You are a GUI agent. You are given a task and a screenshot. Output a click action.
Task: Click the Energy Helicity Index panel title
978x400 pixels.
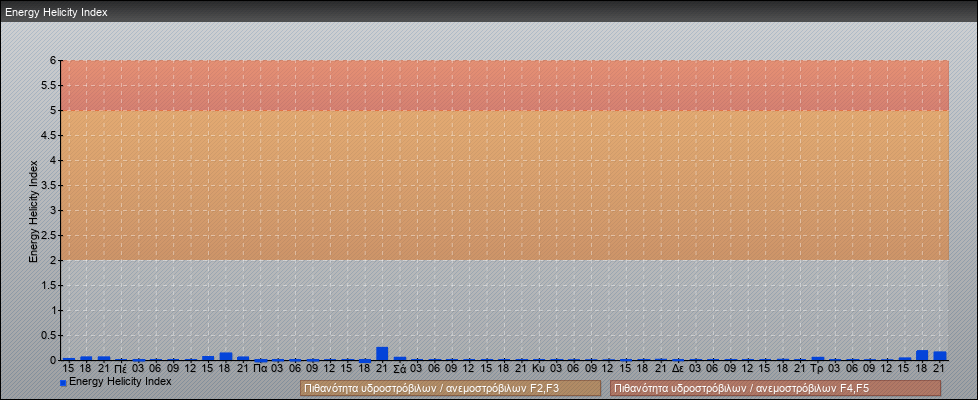click(56, 12)
